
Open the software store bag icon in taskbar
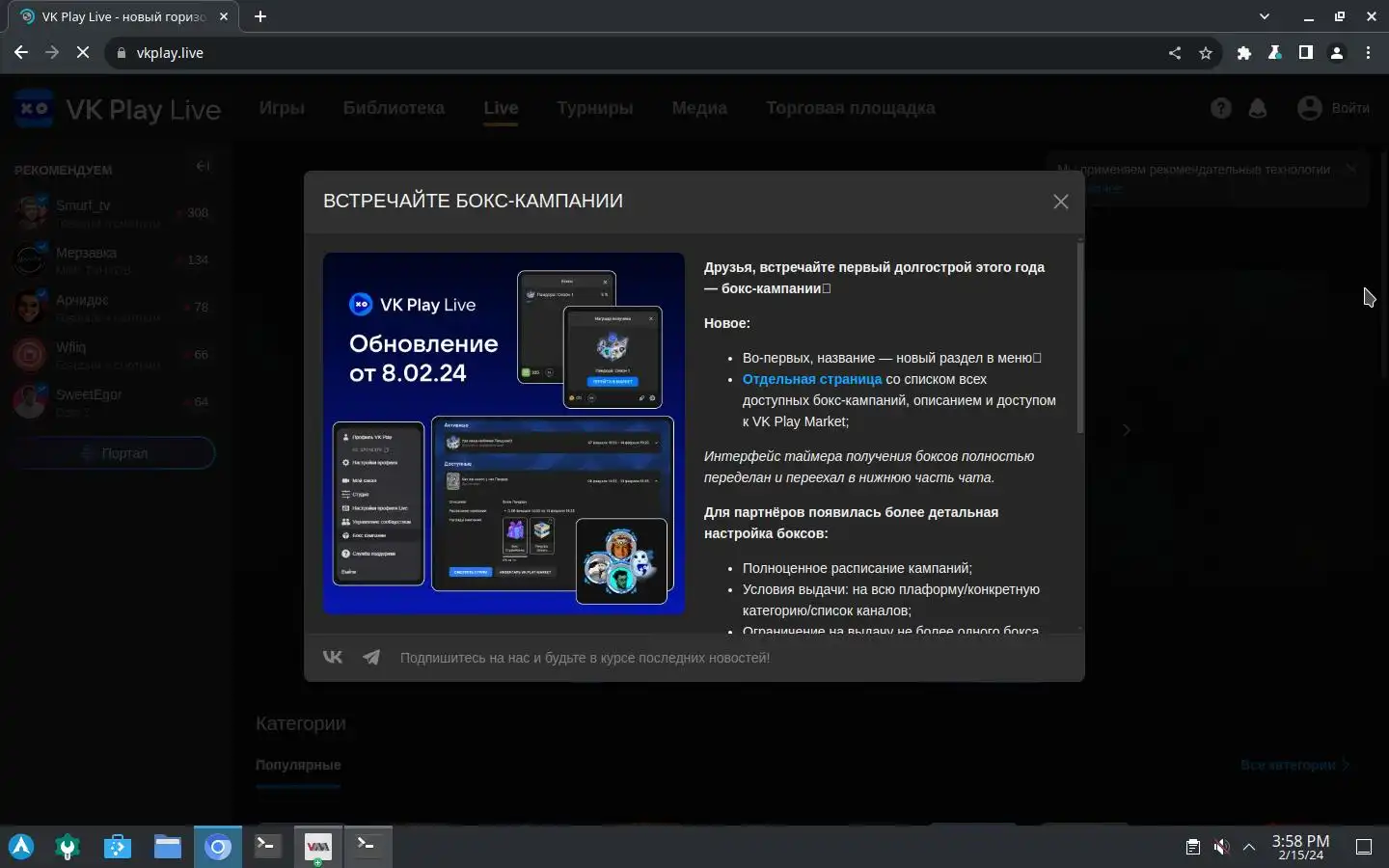118,847
